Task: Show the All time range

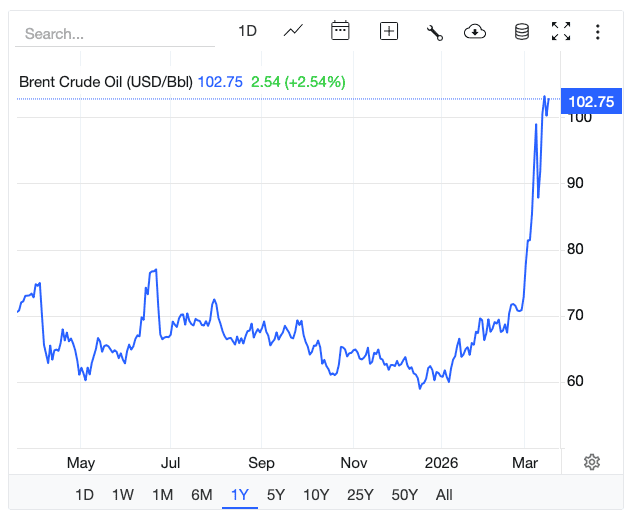Action: pyautogui.click(x=444, y=494)
